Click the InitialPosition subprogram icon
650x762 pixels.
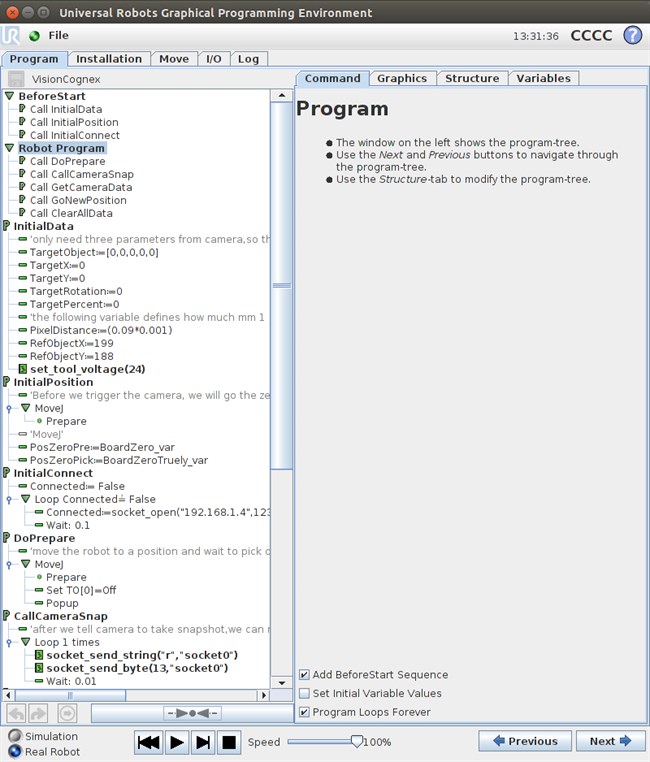tap(6, 382)
